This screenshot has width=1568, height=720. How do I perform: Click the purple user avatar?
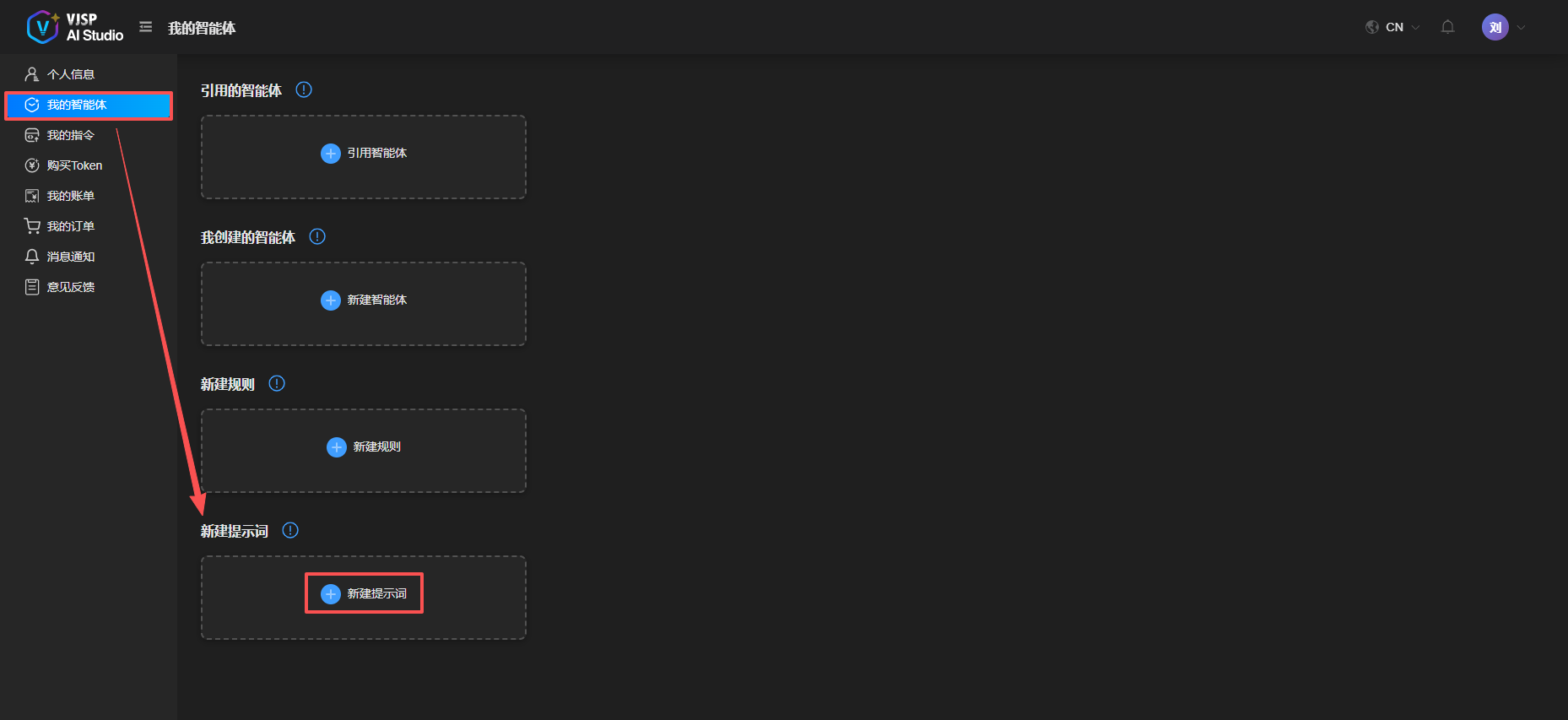click(x=1495, y=27)
